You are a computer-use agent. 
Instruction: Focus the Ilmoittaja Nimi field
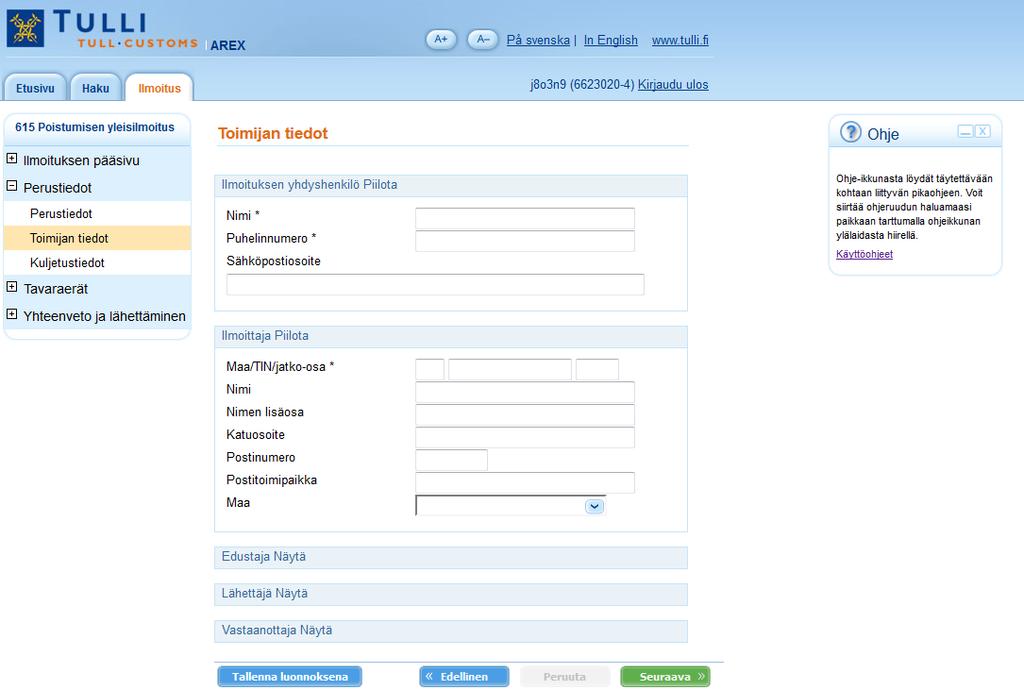(525, 392)
